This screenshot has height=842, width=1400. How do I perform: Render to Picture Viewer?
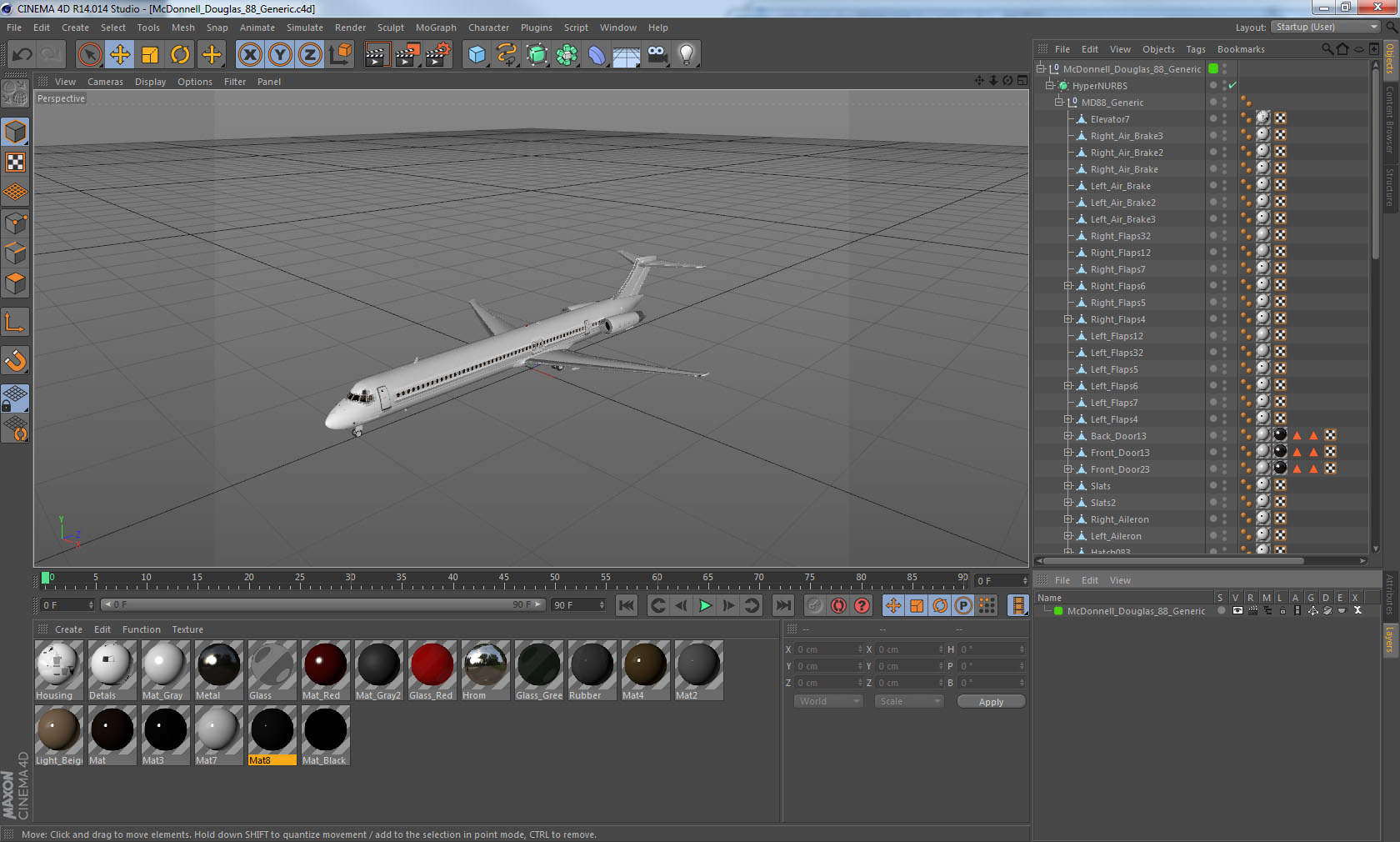[x=407, y=55]
